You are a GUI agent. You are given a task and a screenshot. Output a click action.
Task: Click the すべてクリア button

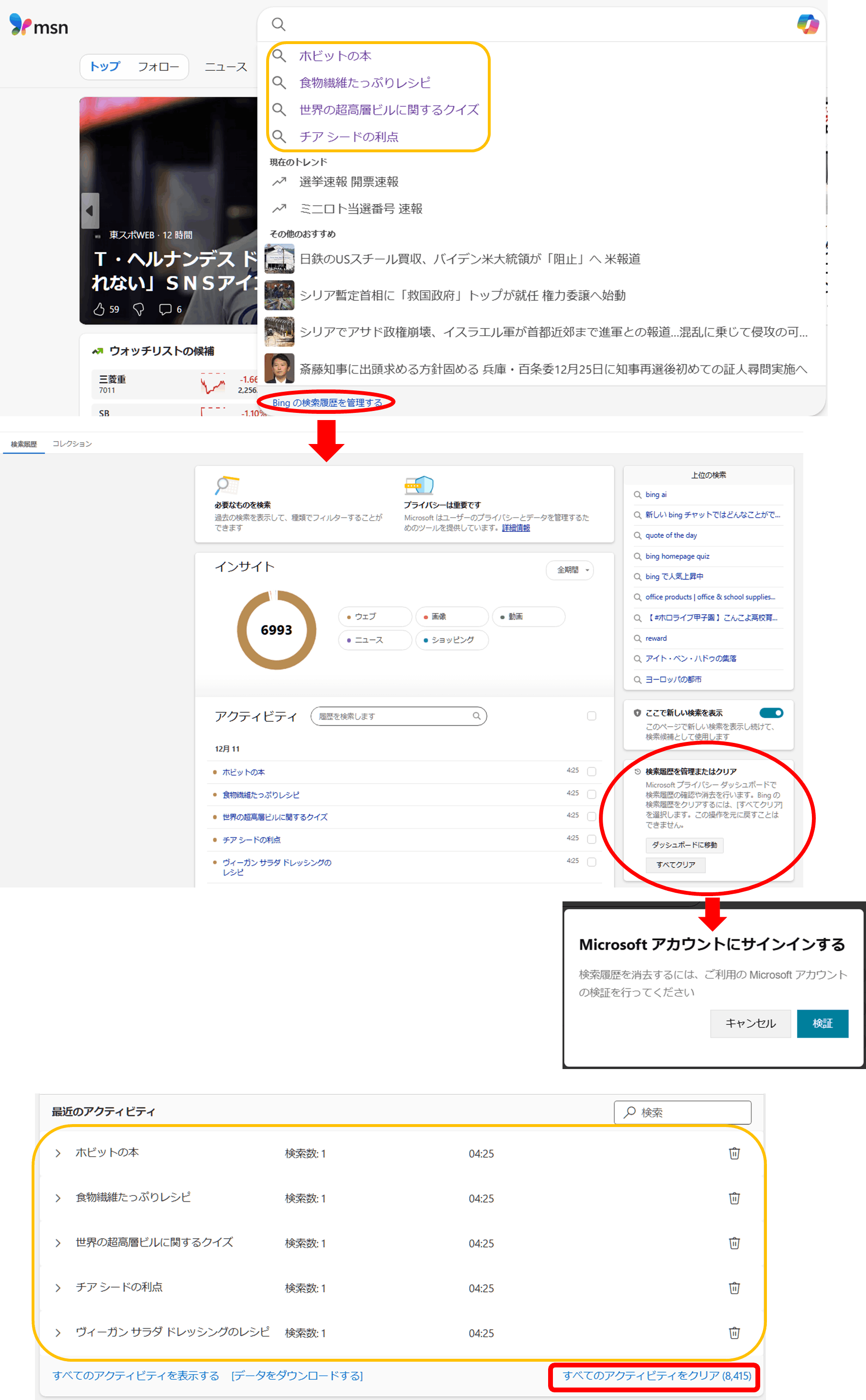tap(676, 865)
